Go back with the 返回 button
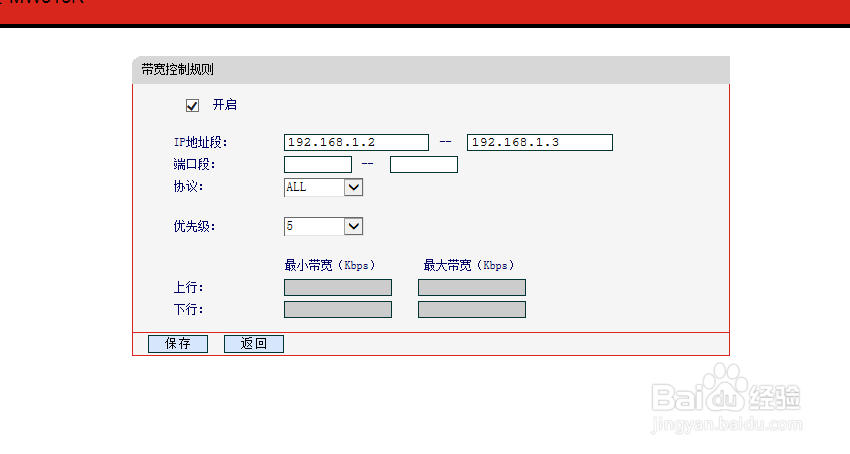The width and height of the screenshot is (850, 454). pos(254,344)
